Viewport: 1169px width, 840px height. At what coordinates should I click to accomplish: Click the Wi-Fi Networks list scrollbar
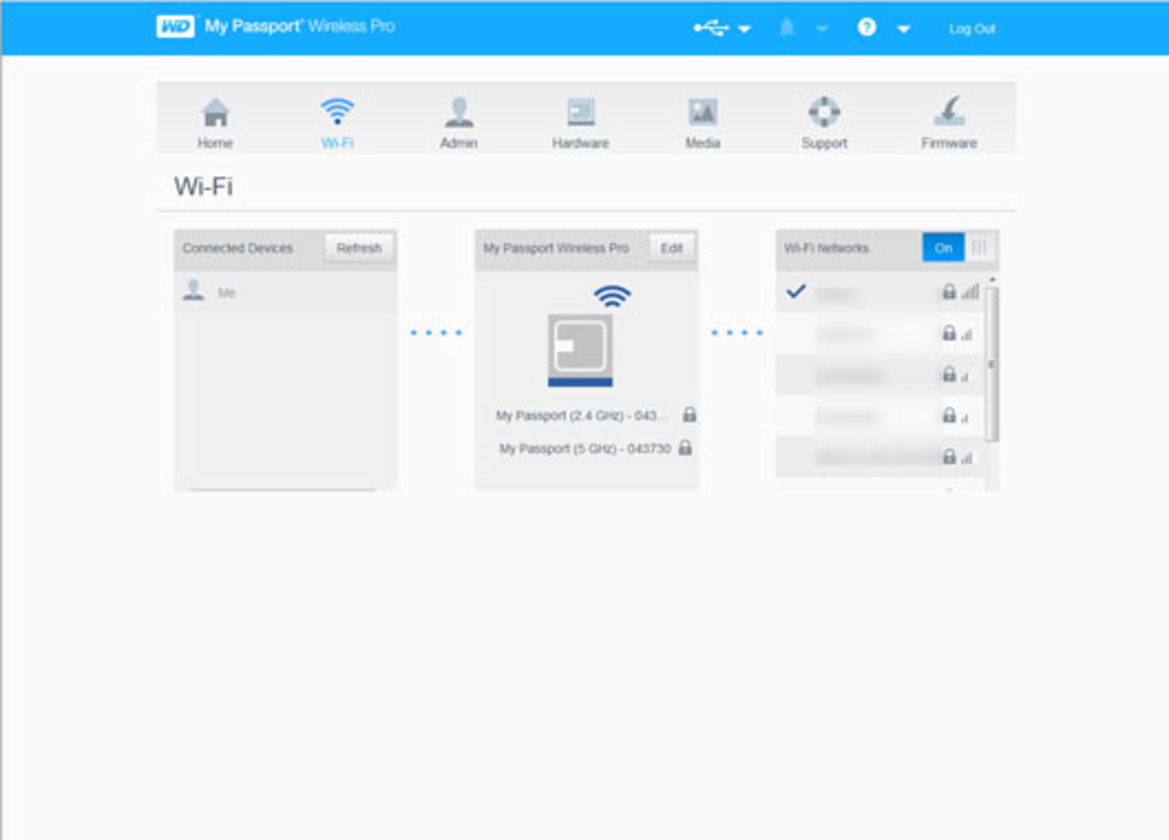click(x=992, y=364)
